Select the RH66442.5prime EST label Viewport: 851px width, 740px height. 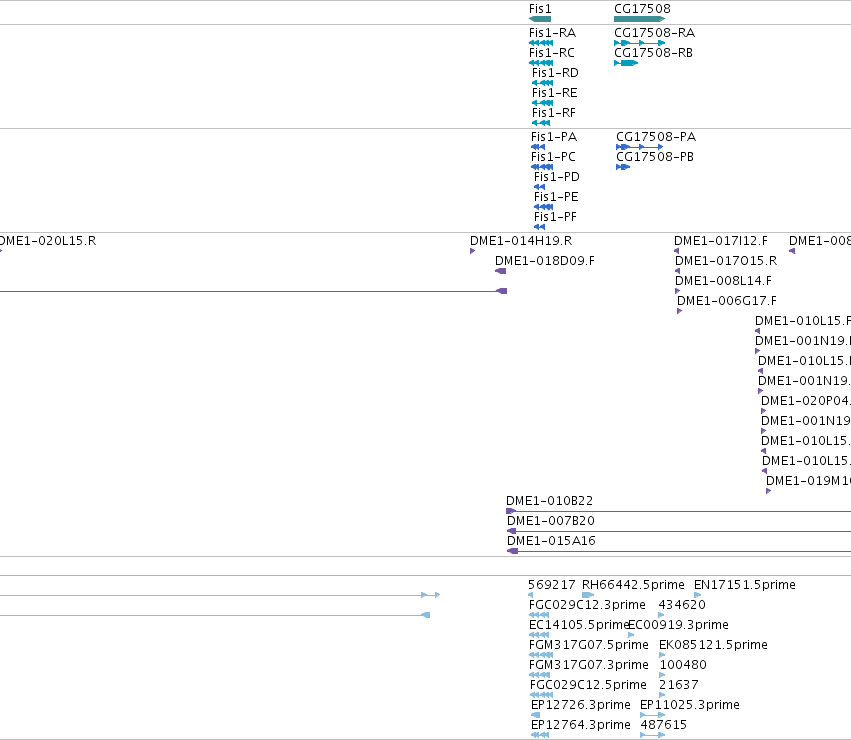point(633,585)
